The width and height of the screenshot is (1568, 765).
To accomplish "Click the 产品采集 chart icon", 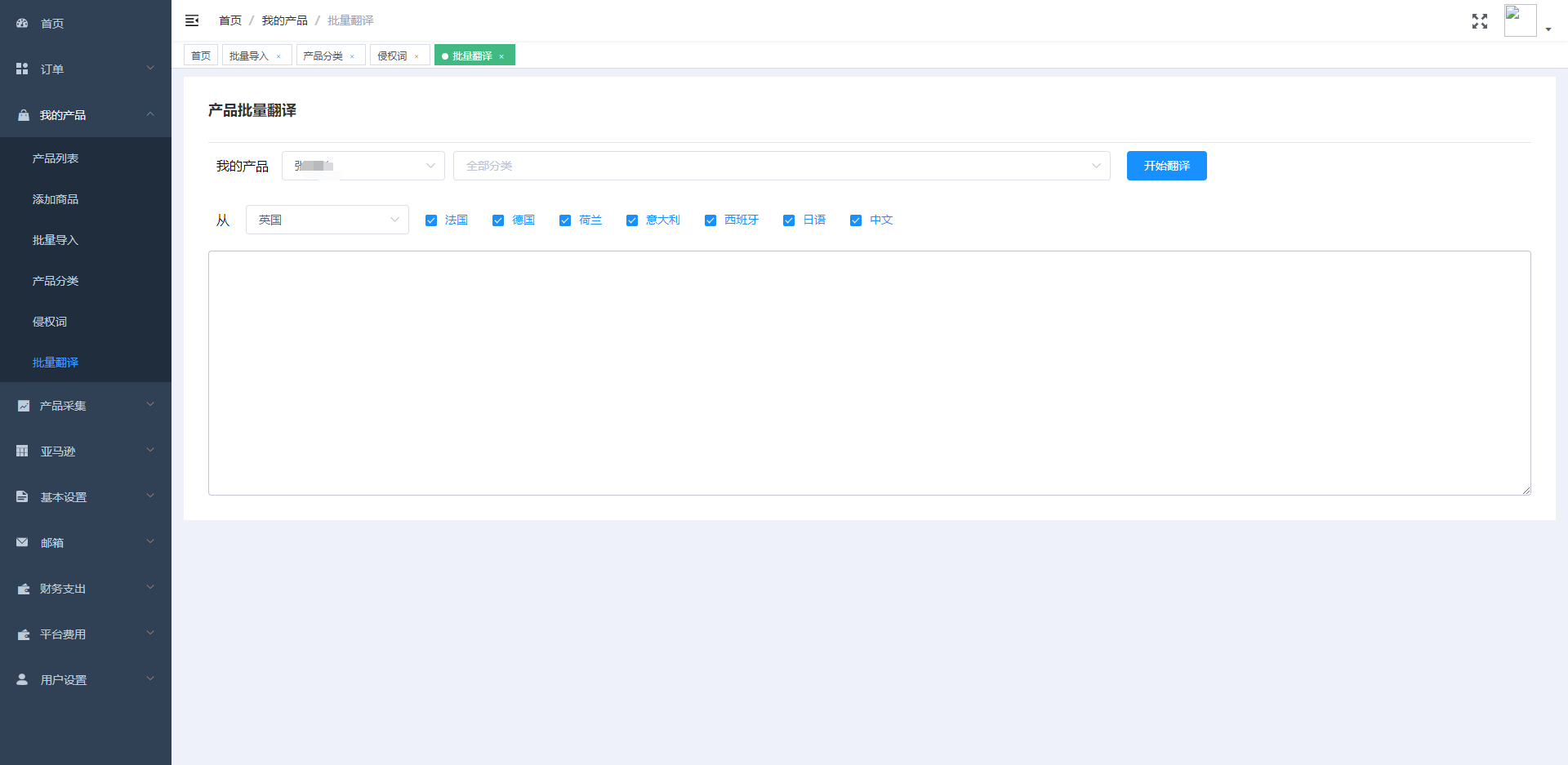I will click(x=23, y=406).
